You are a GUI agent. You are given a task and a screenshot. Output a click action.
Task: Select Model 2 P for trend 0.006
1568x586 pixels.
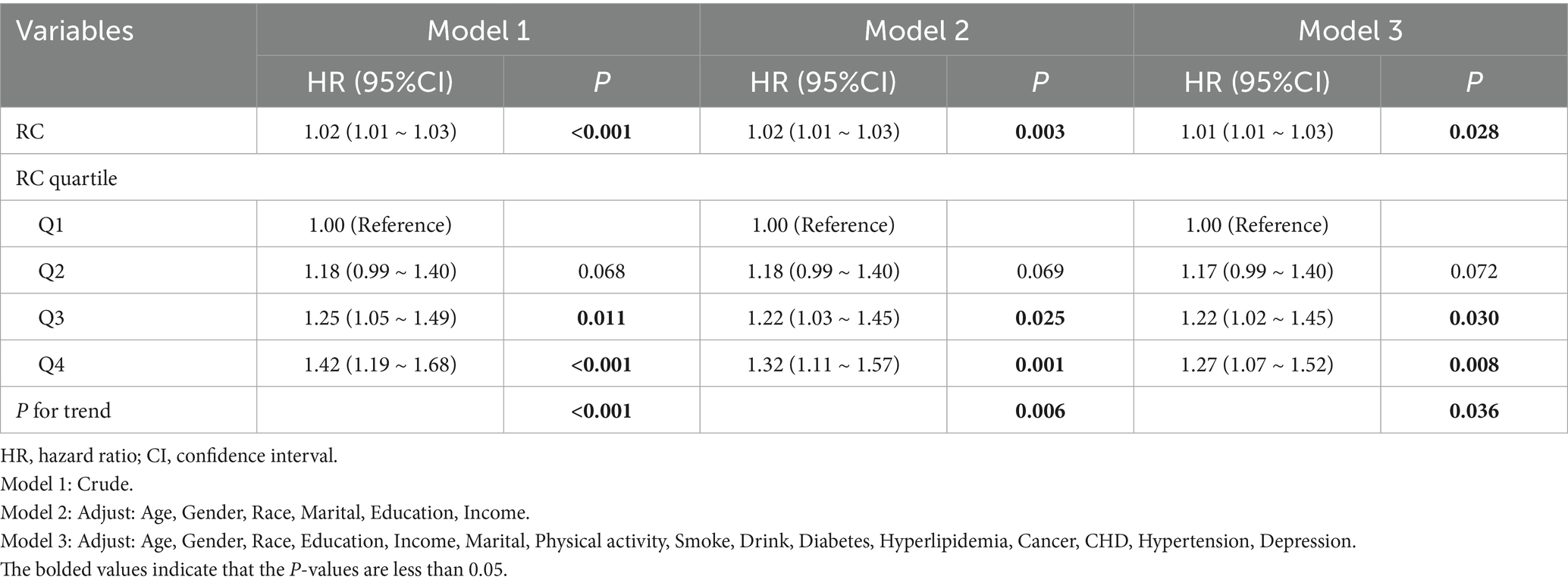pyautogui.click(x=1040, y=411)
